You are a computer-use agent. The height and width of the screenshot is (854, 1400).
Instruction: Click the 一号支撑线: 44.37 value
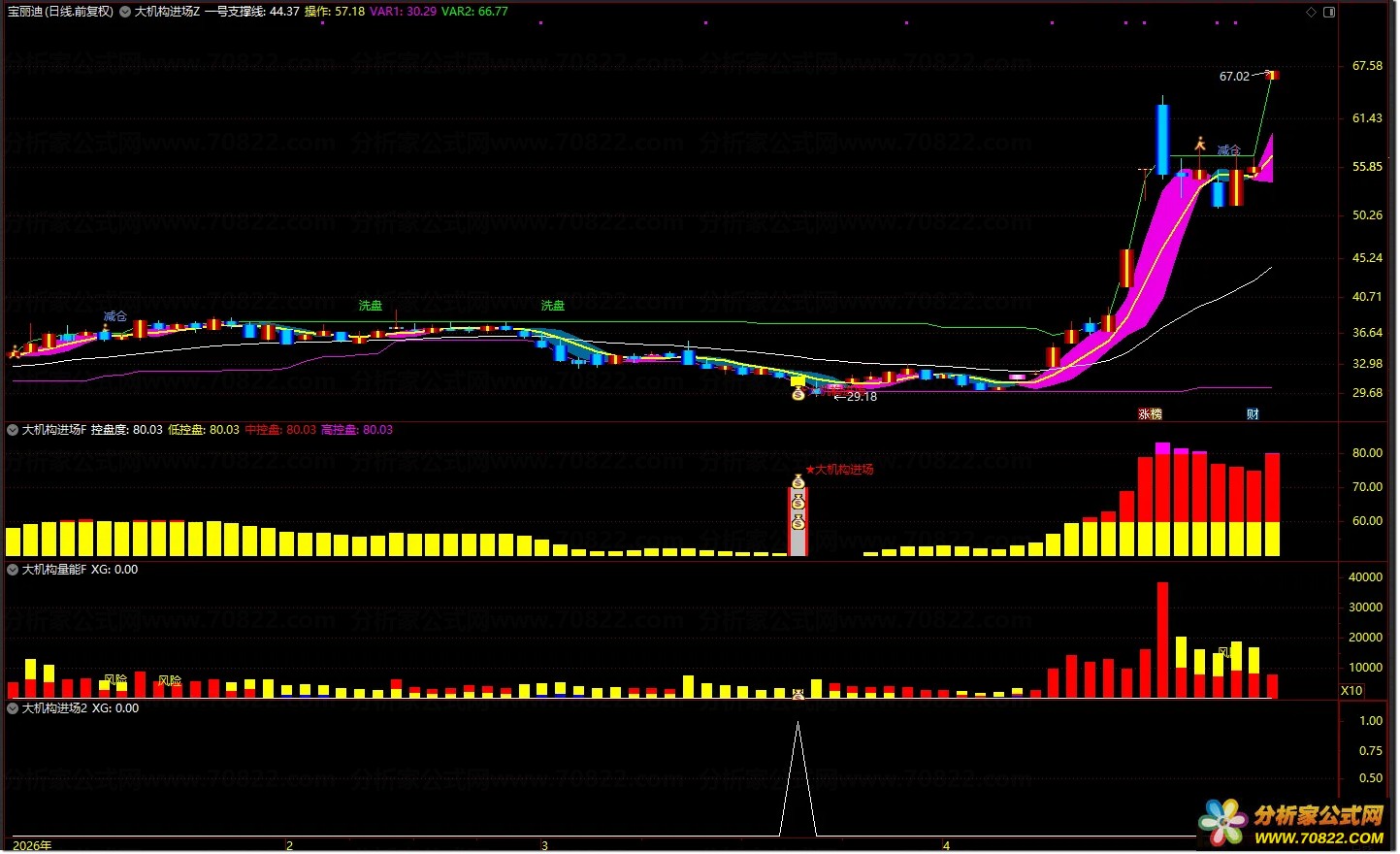(251, 12)
